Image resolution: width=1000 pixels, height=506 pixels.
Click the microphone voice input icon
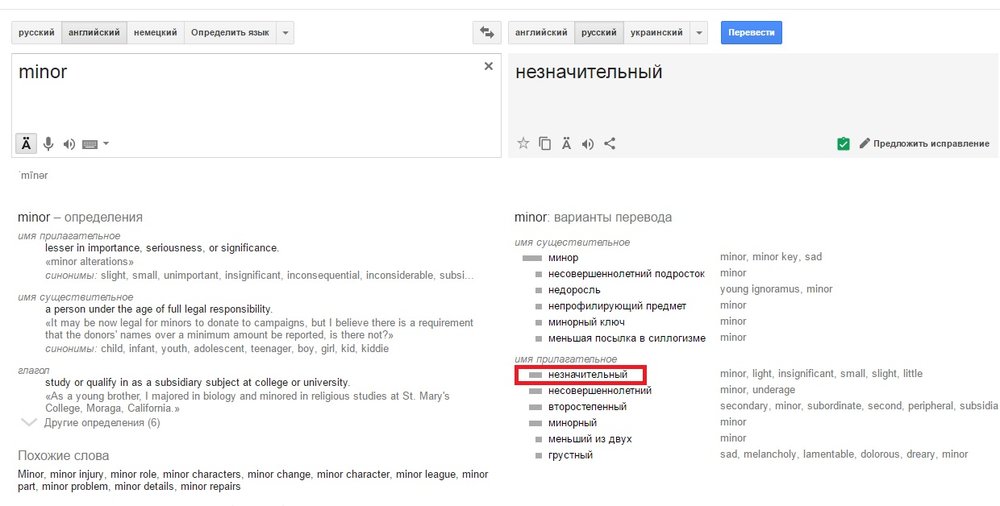(48, 143)
